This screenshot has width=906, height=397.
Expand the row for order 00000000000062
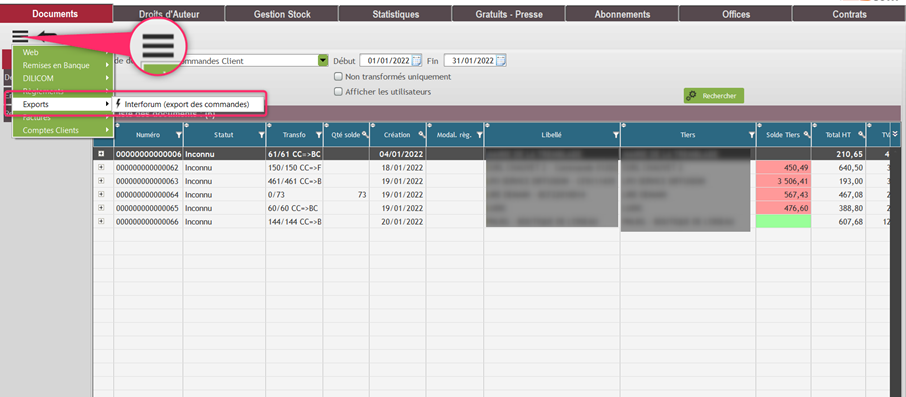point(101,168)
